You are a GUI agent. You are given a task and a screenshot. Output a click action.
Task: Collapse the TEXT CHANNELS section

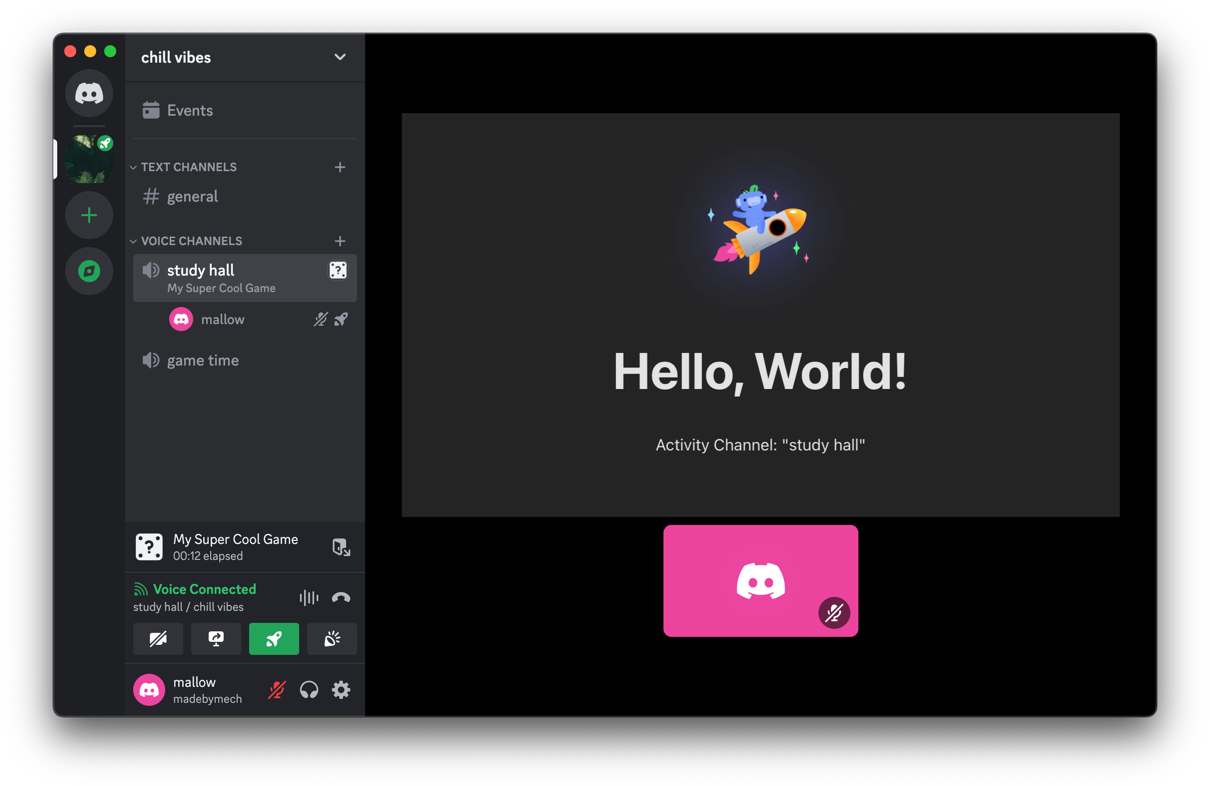[x=133, y=167]
